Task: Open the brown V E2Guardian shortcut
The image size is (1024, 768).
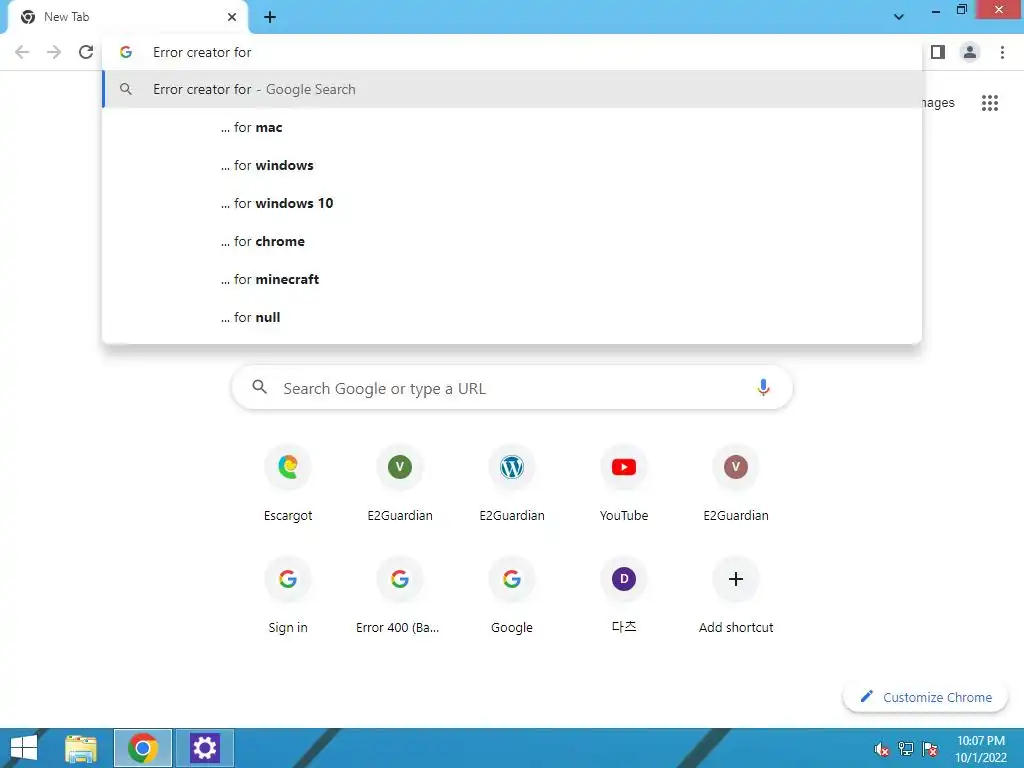Action: (x=736, y=484)
